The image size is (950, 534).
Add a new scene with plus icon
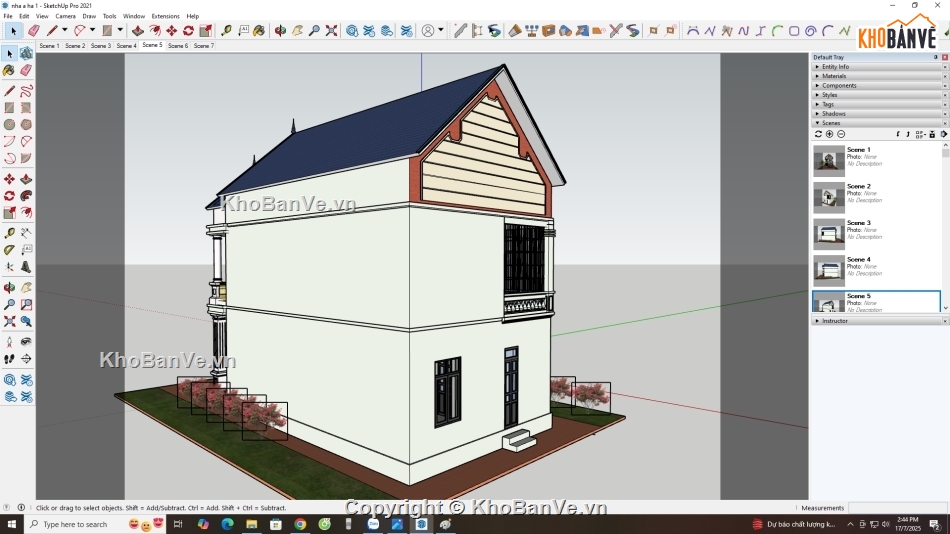coord(829,134)
